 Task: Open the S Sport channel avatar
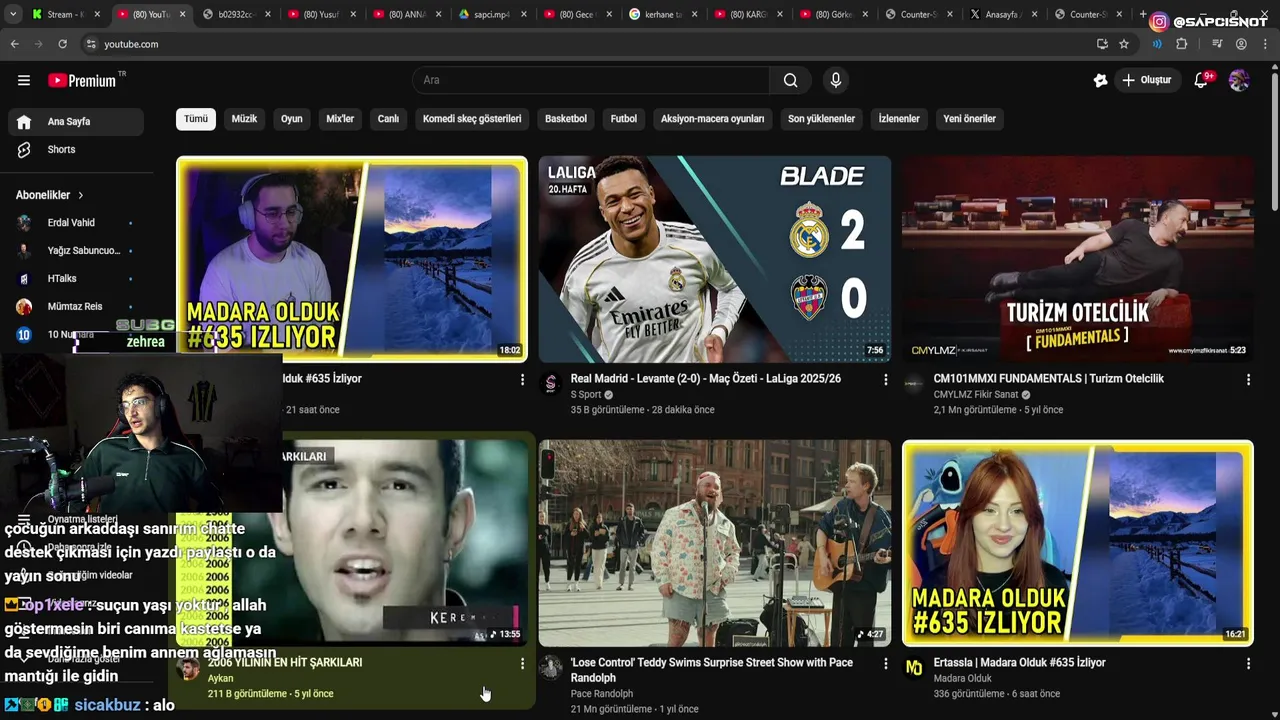tap(551, 384)
